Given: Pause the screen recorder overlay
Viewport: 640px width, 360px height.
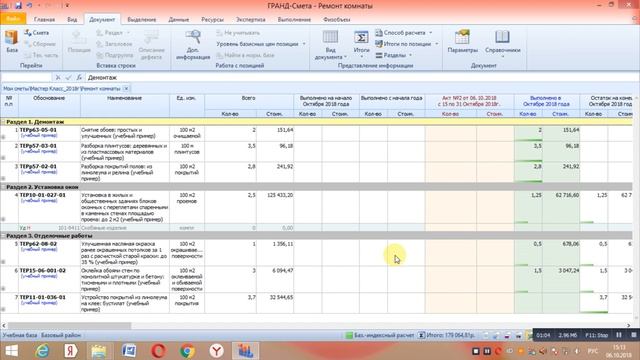Looking at the screenshot, I should 619,335.
